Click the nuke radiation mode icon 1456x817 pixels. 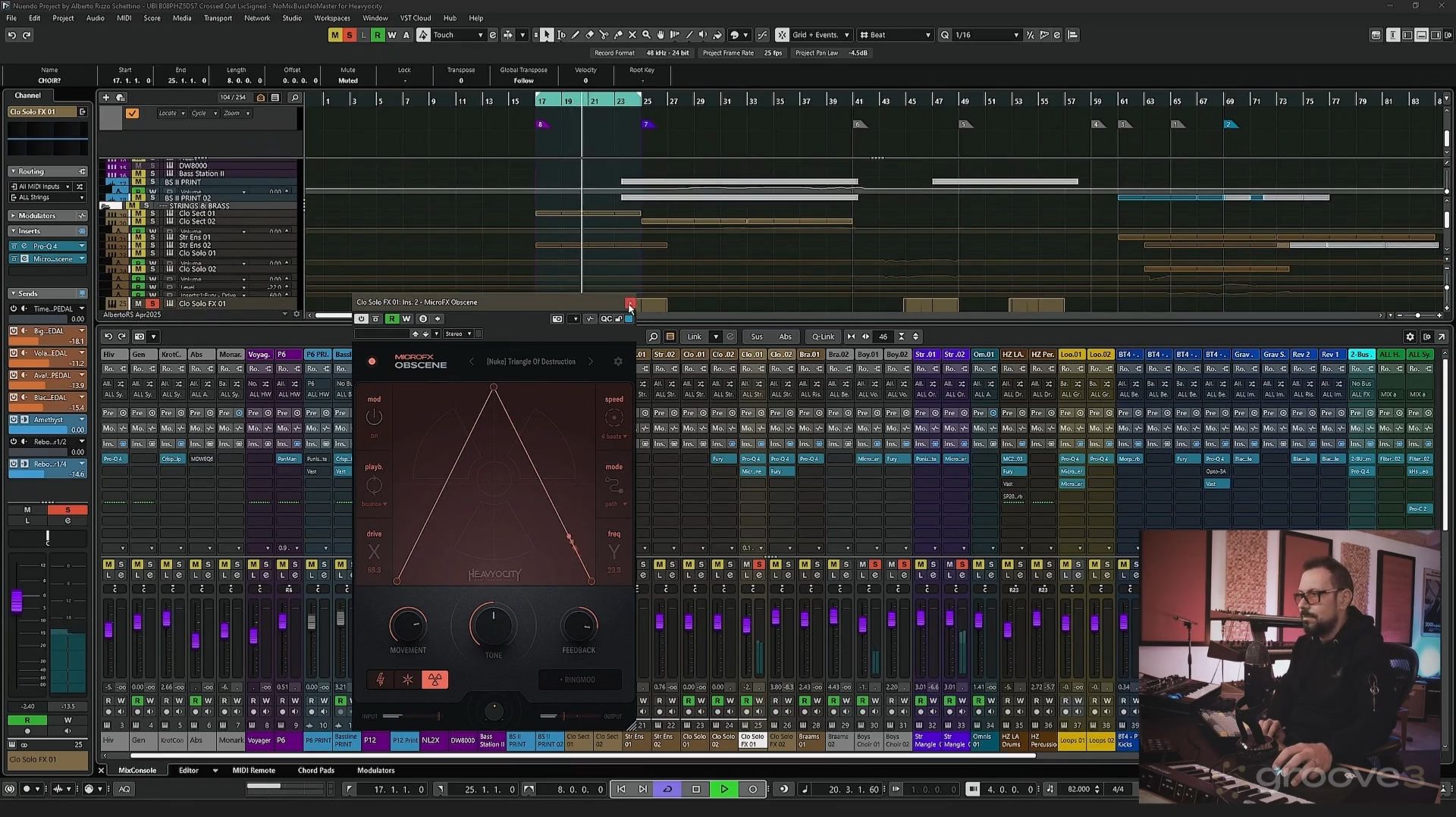click(435, 680)
